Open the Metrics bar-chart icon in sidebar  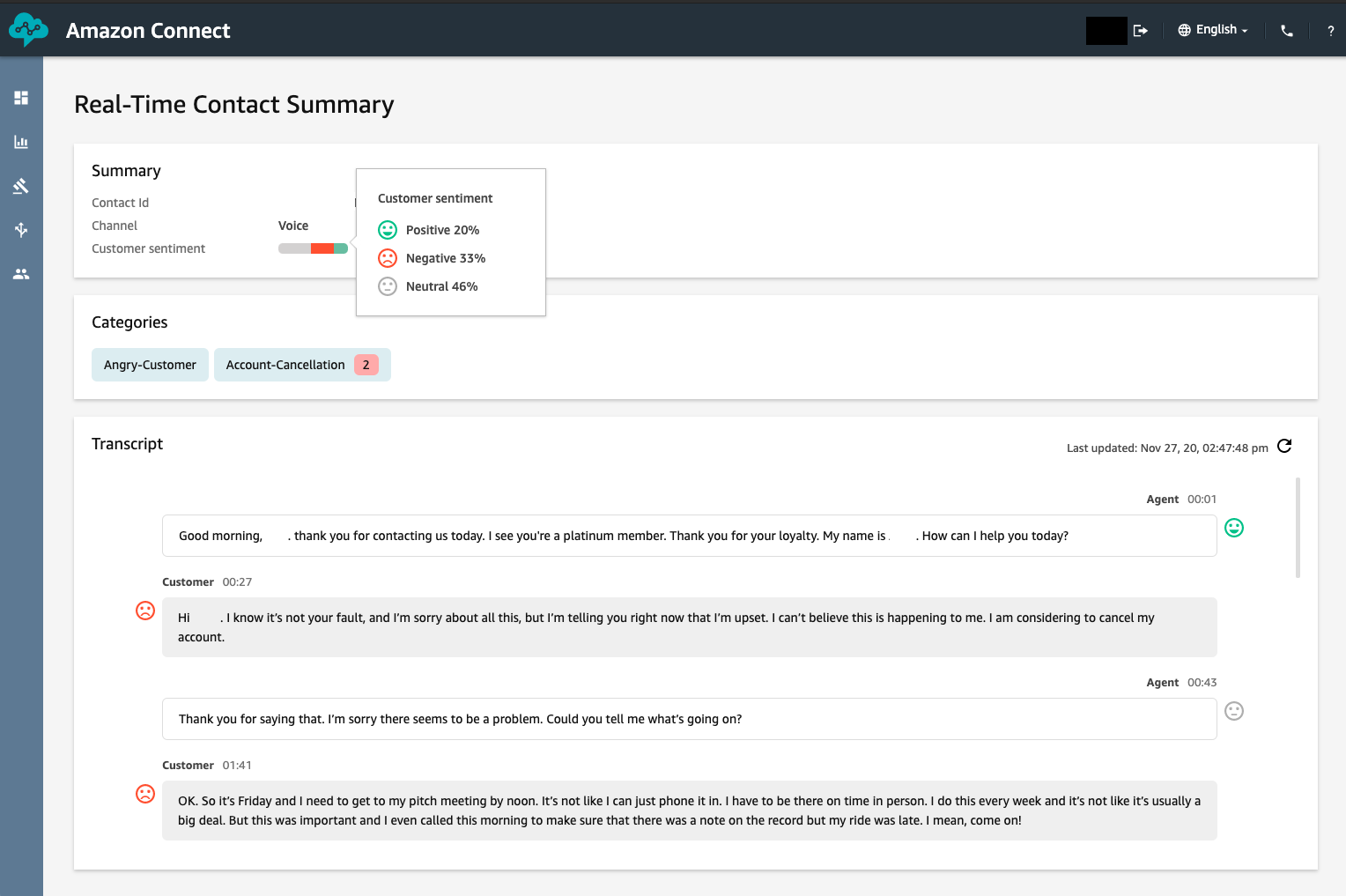click(21, 141)
